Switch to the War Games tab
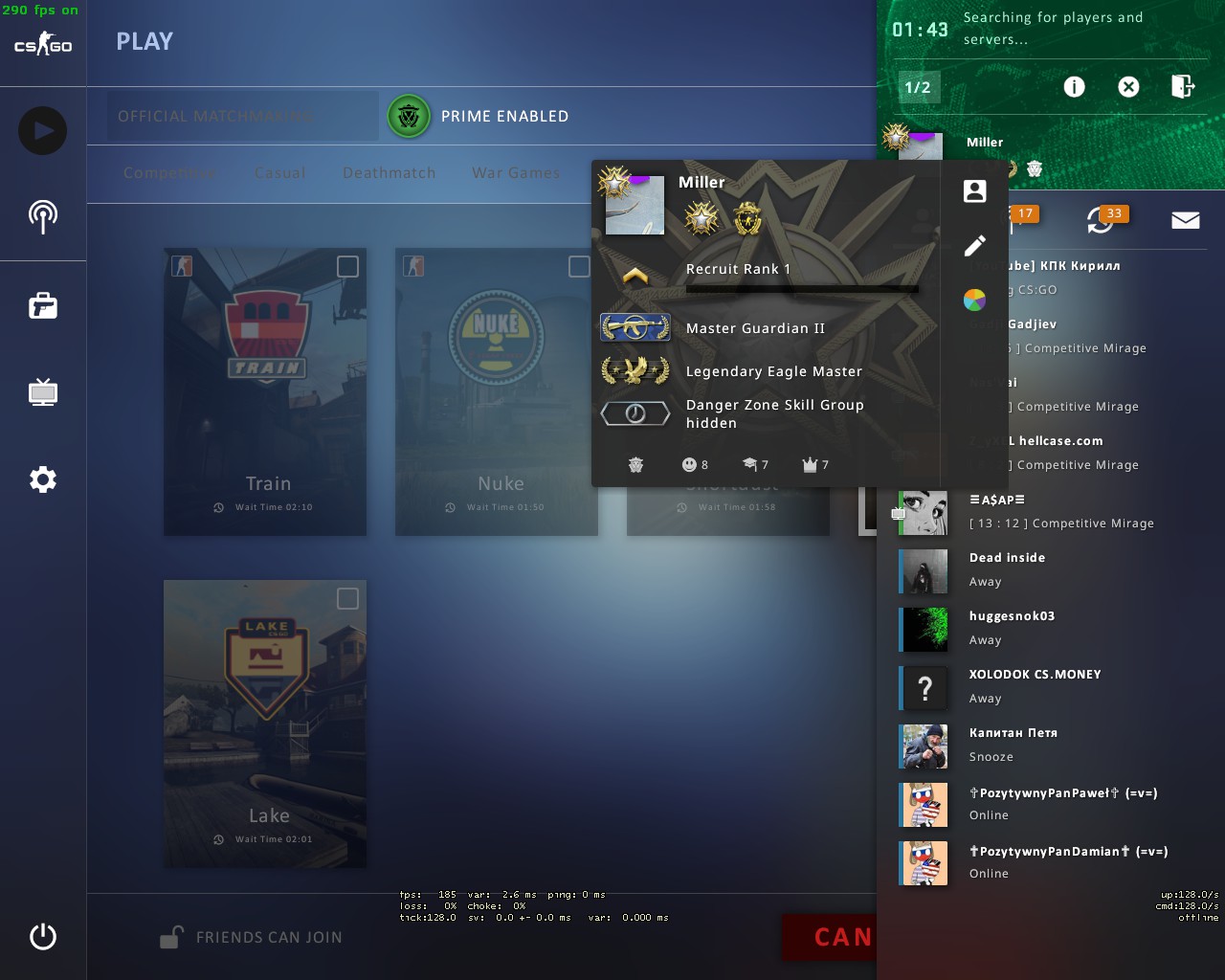1225x980 pixels. click(x=516, y=173)
